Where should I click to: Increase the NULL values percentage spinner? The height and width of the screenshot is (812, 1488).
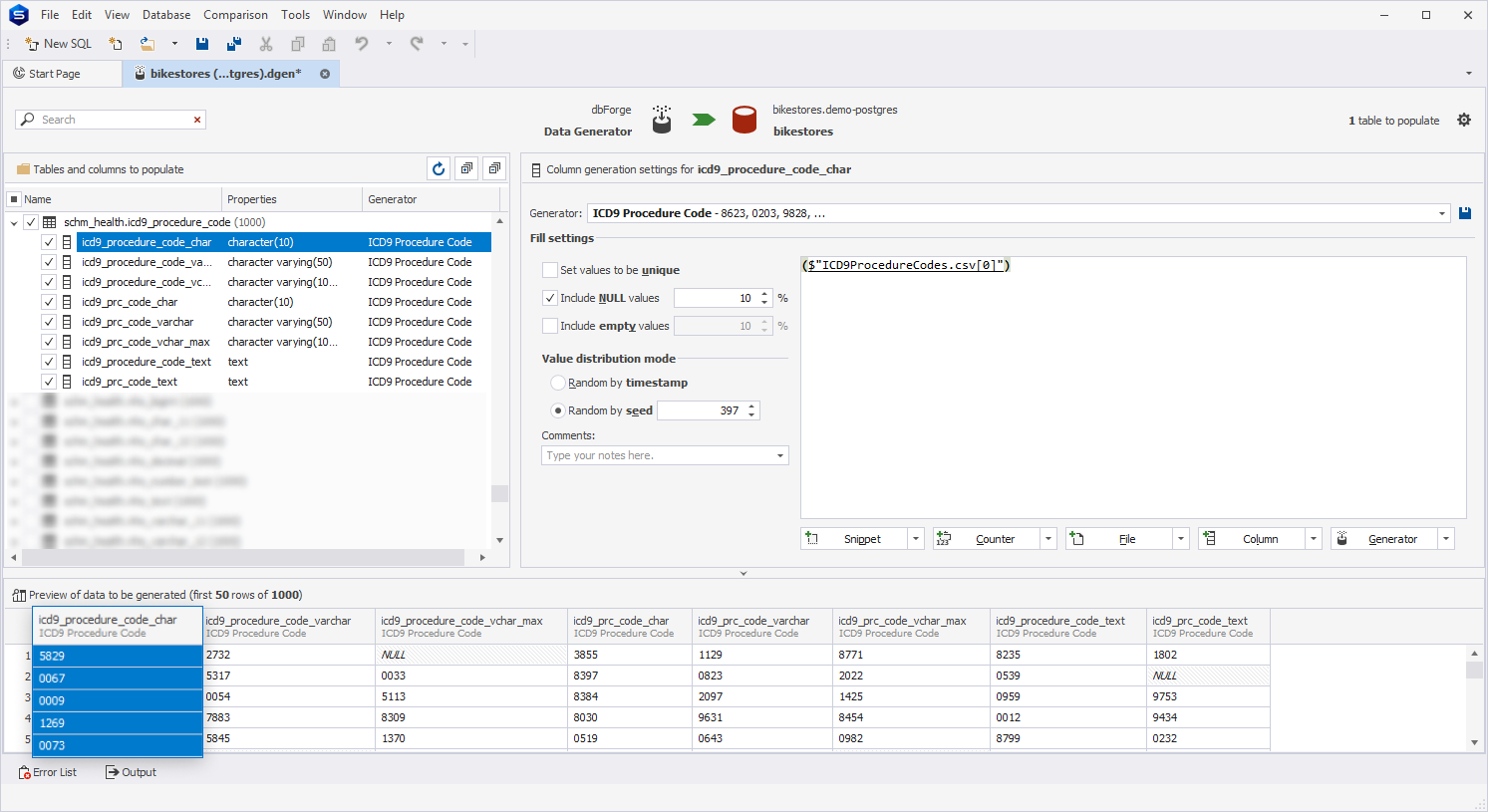pos(764,294)
